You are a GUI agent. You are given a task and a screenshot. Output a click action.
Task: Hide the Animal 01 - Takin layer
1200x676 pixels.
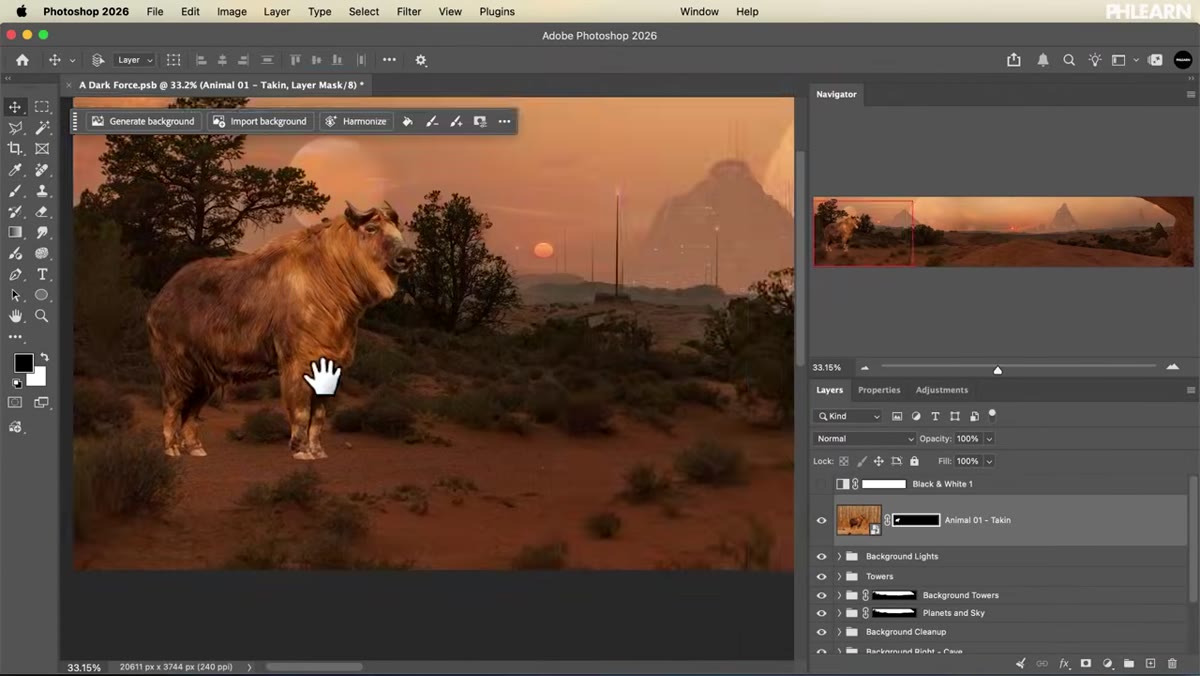(x=822, y=520)
